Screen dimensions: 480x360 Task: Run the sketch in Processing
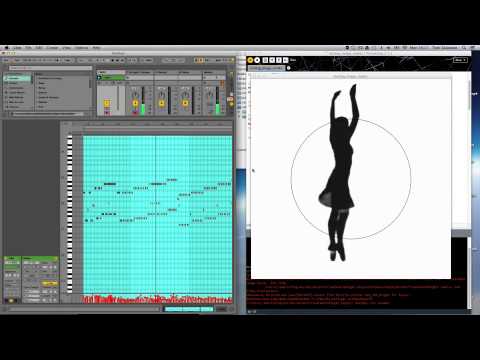tap(250, 60)
